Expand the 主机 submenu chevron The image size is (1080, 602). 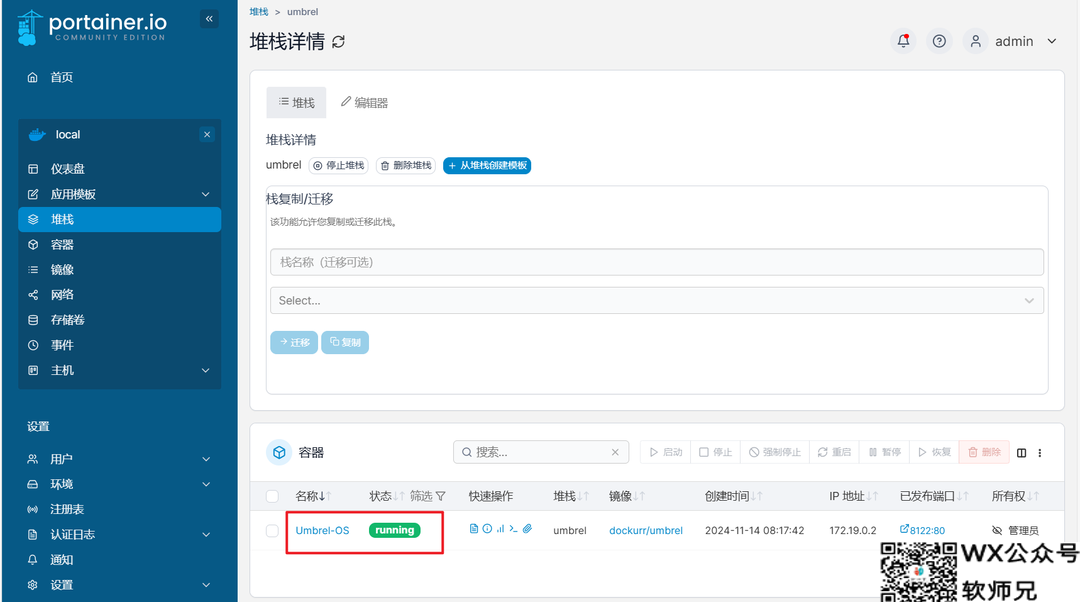click(205, 371)
